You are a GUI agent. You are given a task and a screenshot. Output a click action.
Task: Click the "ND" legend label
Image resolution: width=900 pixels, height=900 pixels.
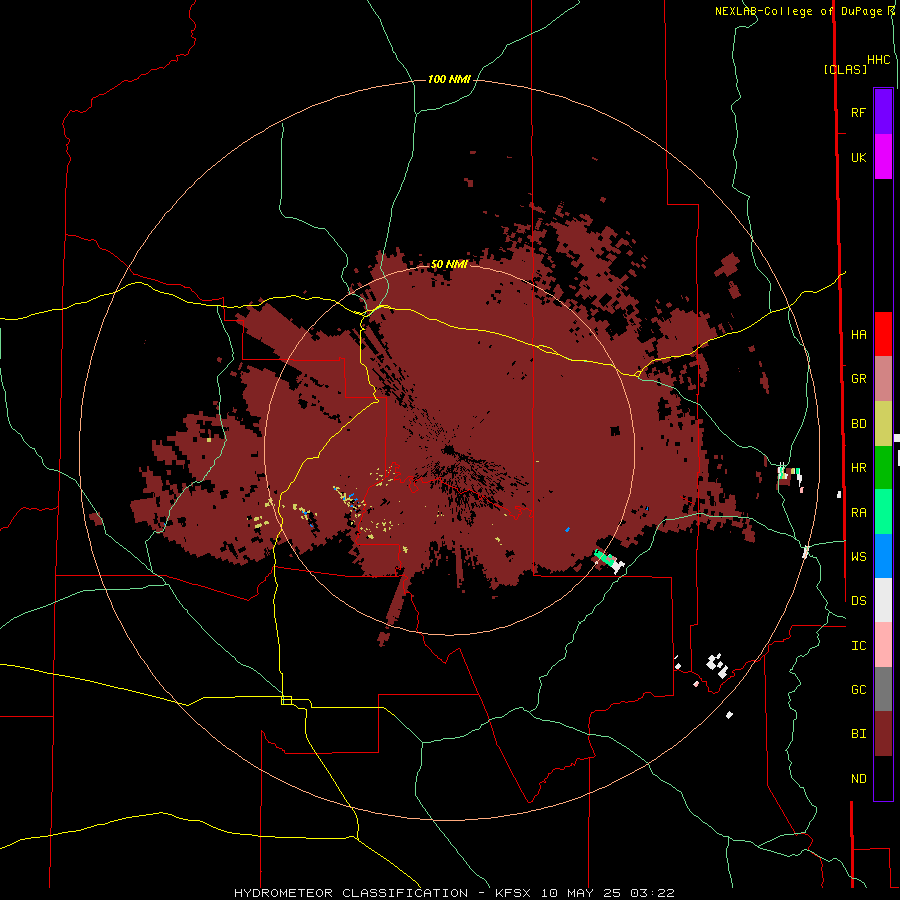[x=858, y=779]
